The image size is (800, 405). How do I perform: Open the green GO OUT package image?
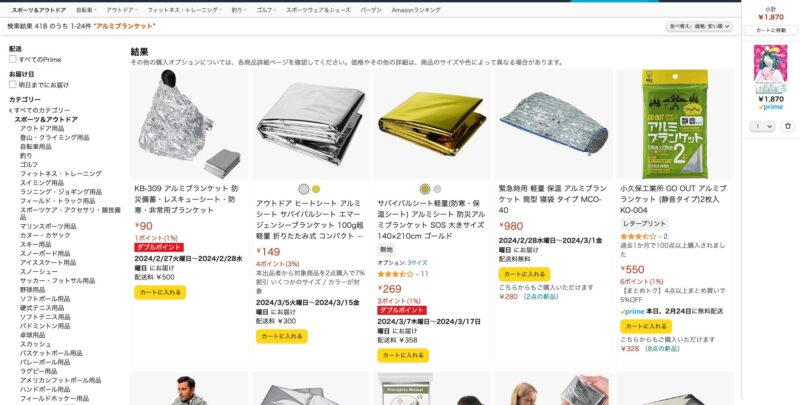[x=674, y=124]
